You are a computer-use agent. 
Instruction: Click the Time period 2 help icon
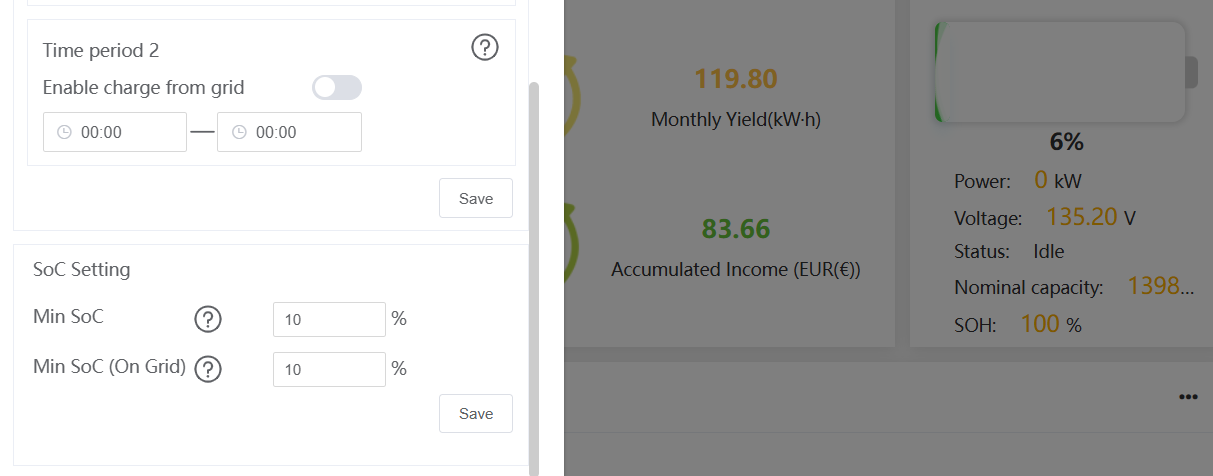tap(485, 47)
